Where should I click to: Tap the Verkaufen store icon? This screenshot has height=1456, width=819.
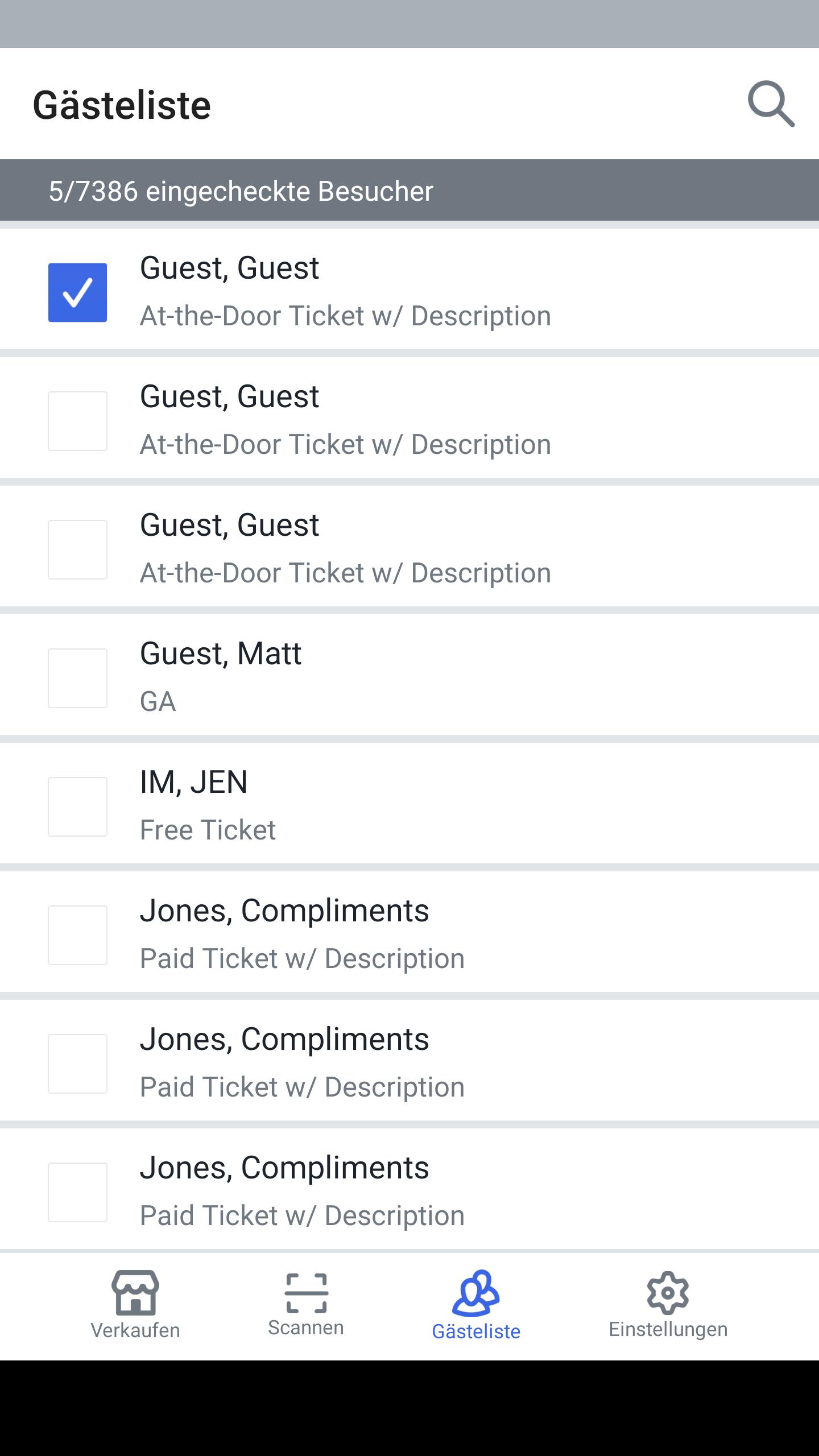pyautogui.click(x=135, y=1292)
